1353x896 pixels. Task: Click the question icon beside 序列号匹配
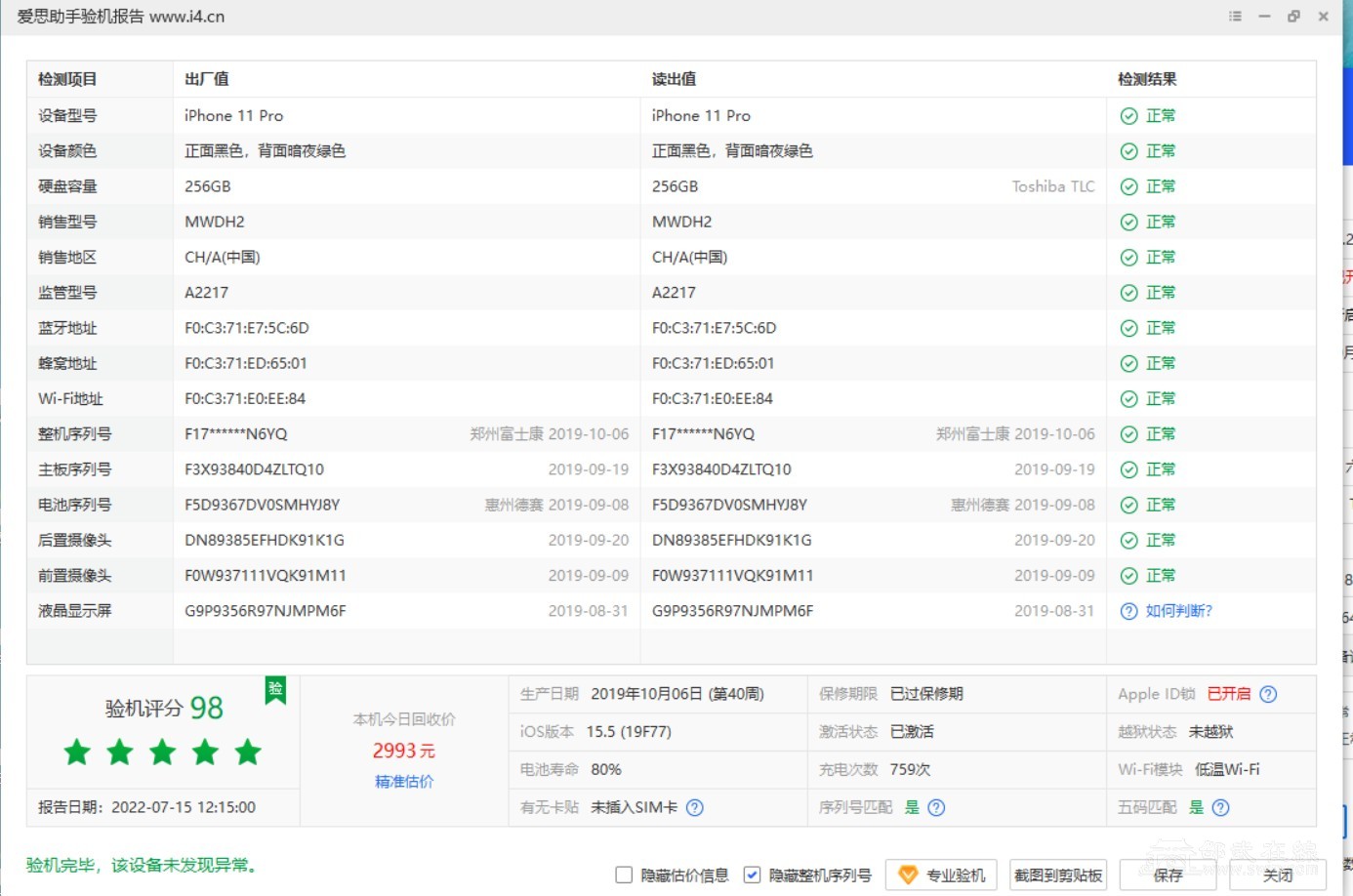click(936, 807)
